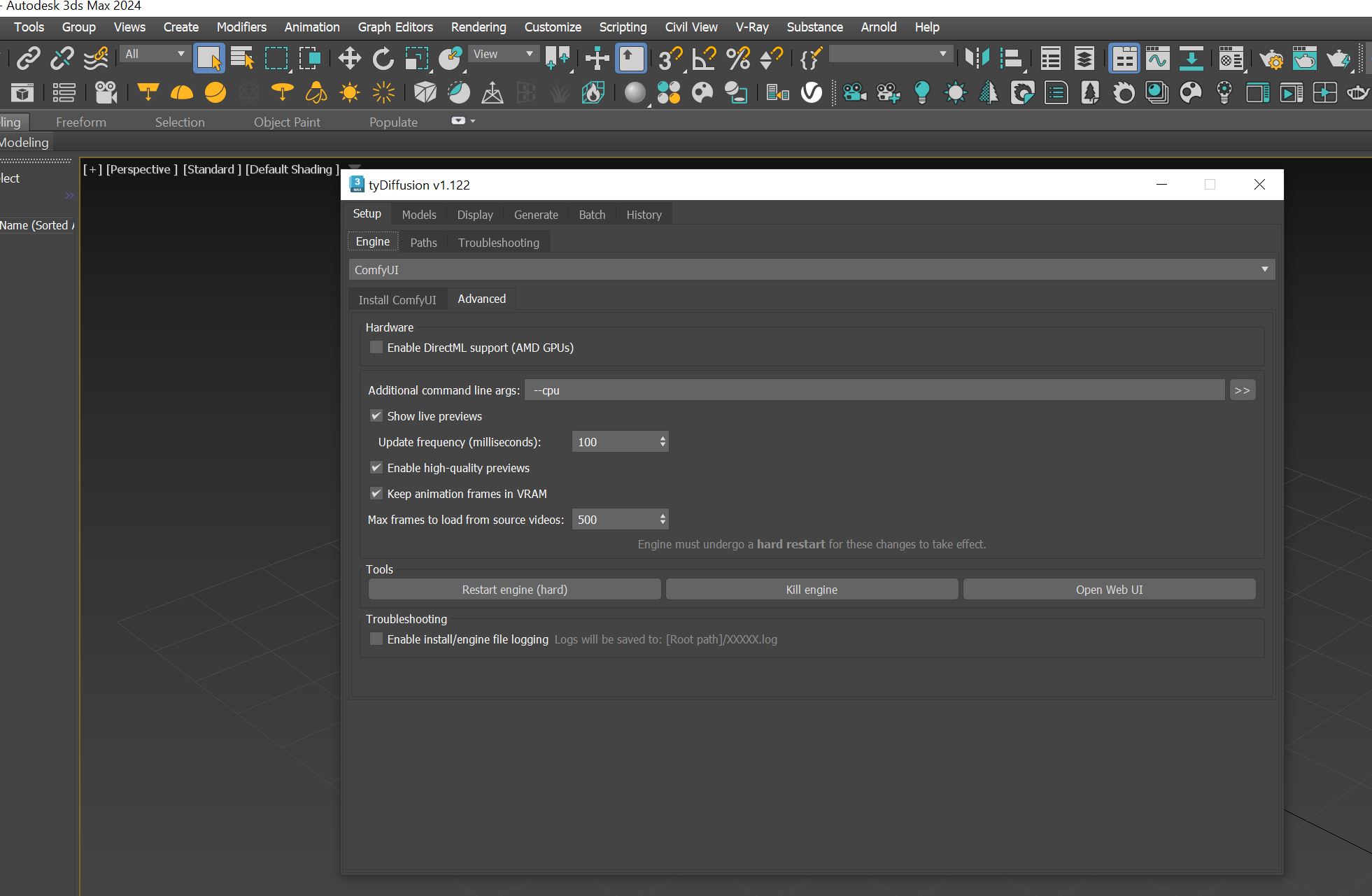The image size is (1372, 896).
Task: Click the round V-Ray logo icon
Action: [x=812, y=92]
